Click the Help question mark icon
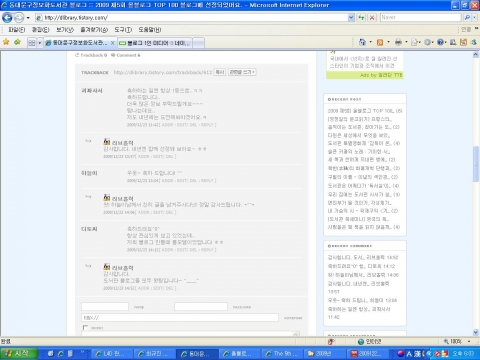This screenshot has width=480, height=360. click(x=441, y=42)
